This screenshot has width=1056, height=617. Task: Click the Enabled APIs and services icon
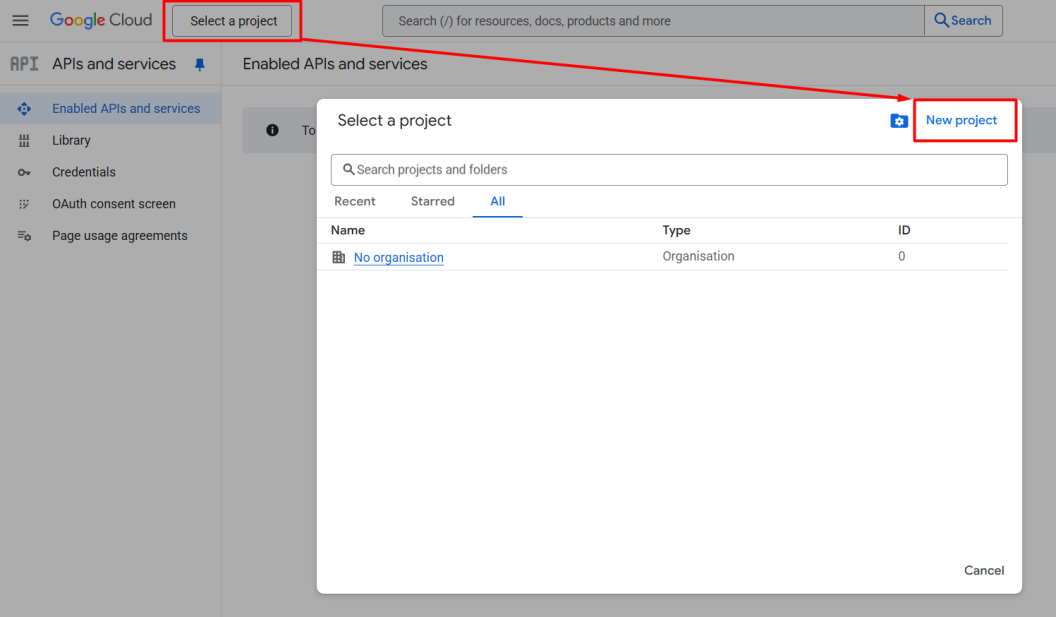pos(24,108)
